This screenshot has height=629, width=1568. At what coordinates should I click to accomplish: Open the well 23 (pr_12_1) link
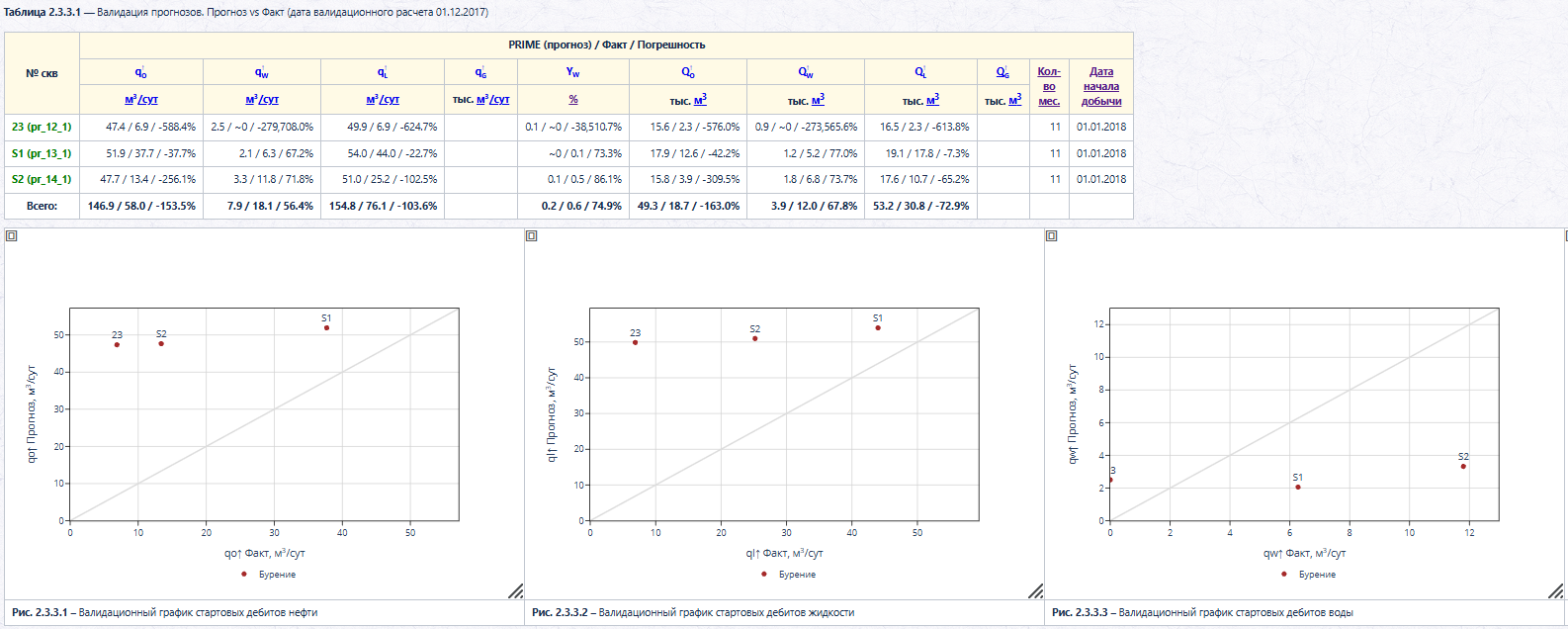(42, 127)
